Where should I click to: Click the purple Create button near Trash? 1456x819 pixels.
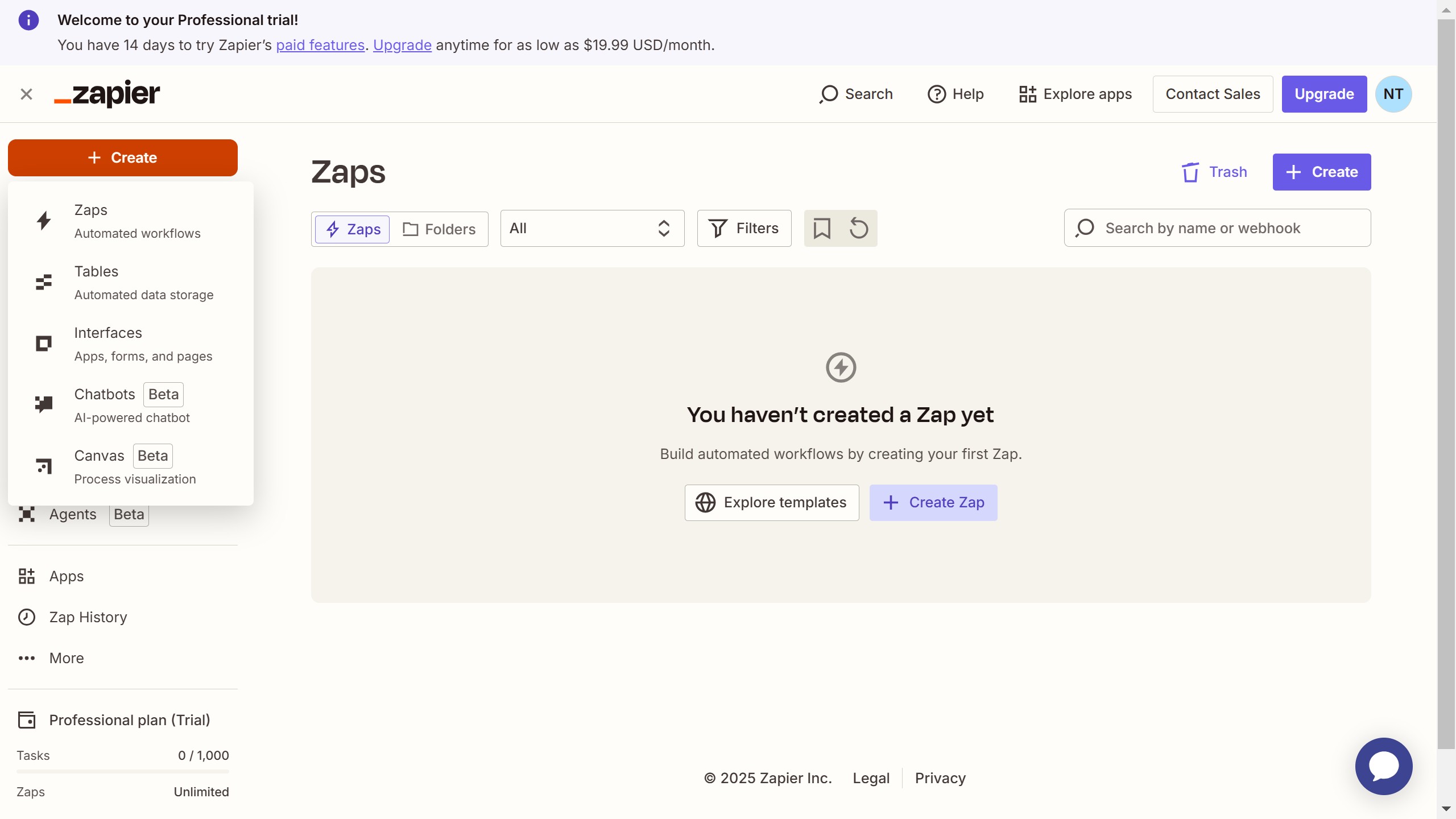[x=1322, y=172]
